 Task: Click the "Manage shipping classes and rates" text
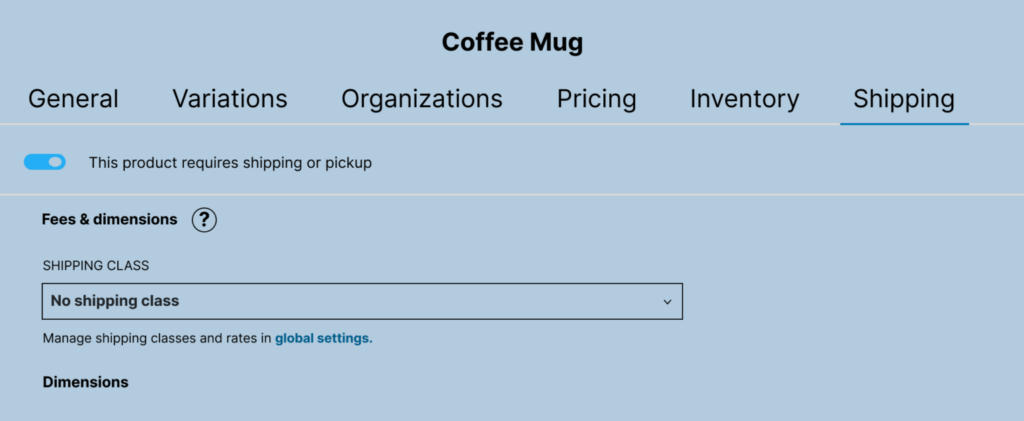pos(157,338)
